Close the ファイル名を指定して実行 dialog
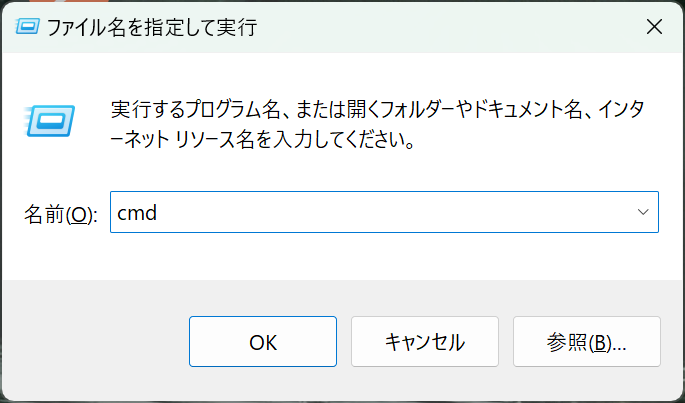The height and width of the screenshot is (403, 685). 654,27
